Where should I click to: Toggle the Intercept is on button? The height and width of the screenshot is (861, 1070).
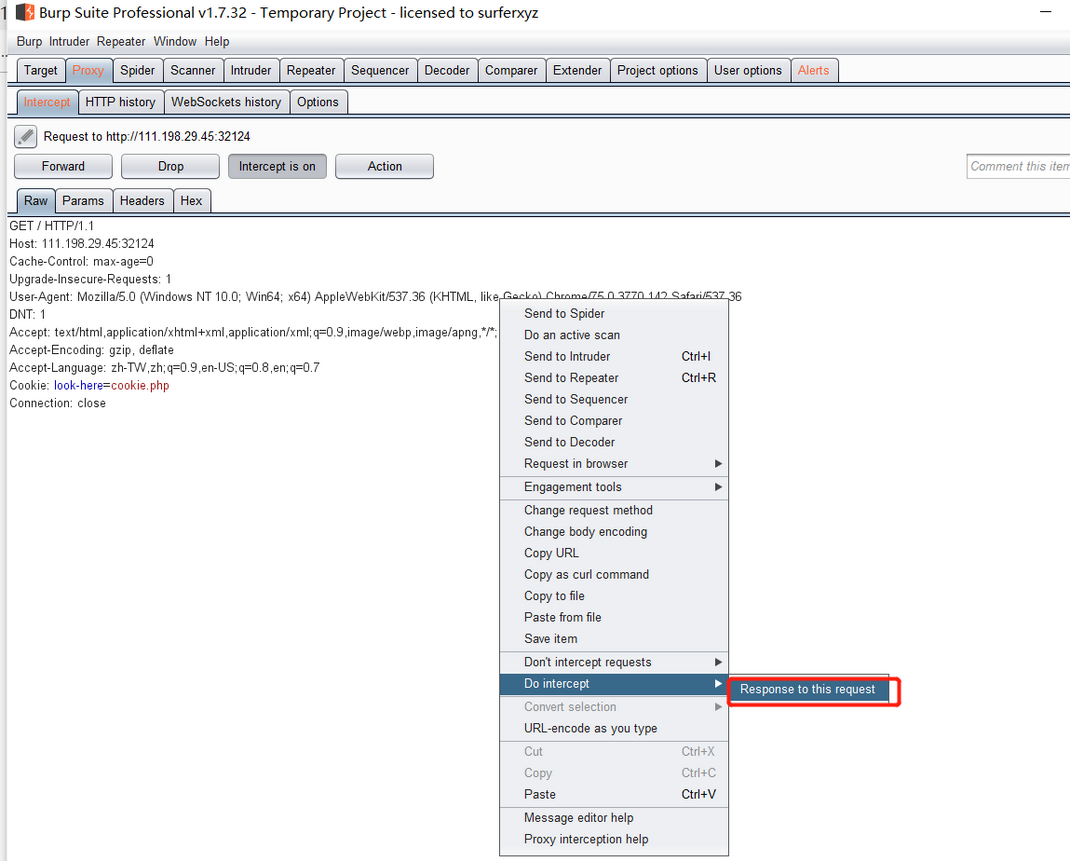[x=277, y=166]
